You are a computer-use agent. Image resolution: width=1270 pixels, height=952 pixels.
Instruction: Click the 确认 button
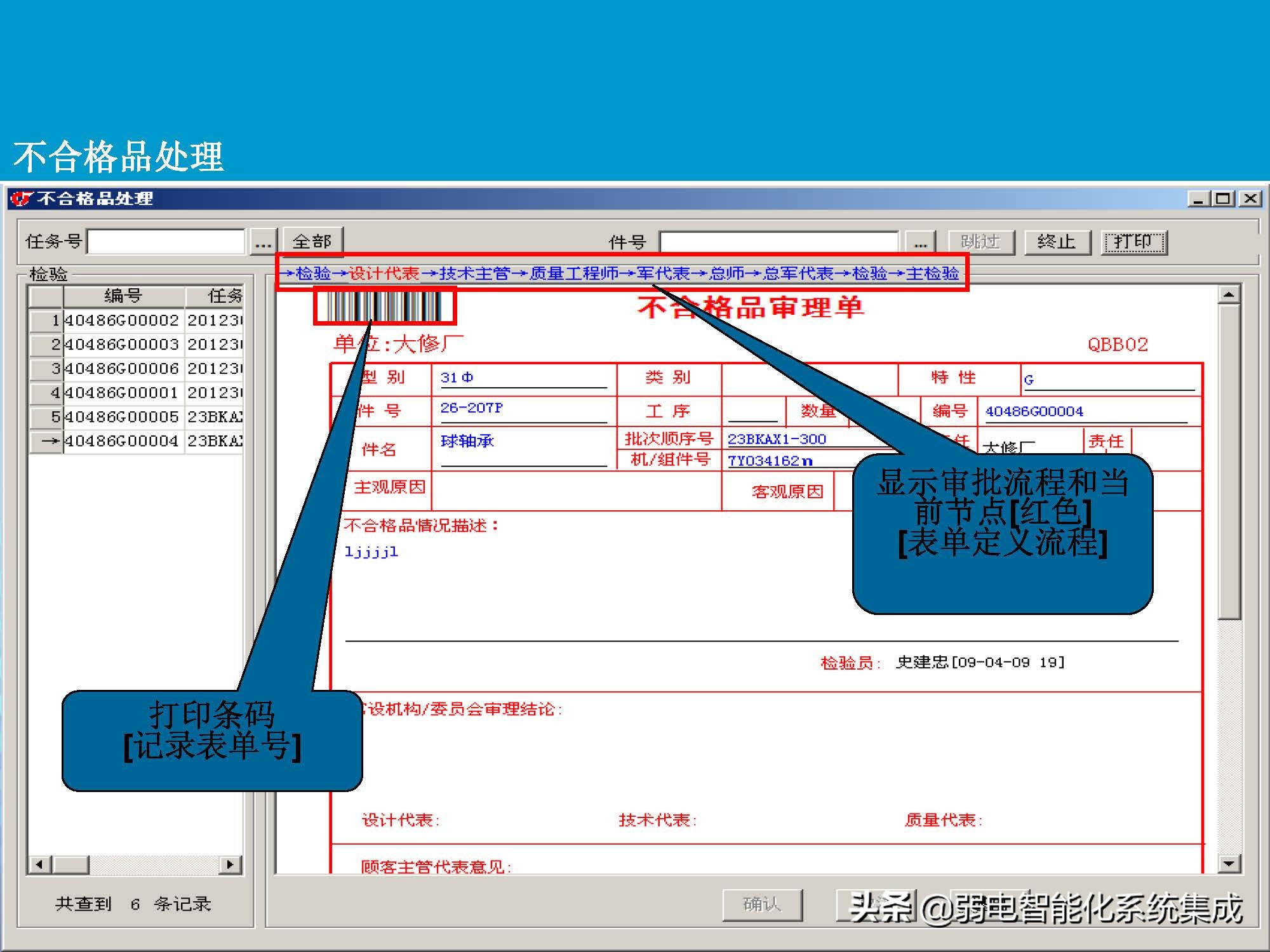[762, 904]
